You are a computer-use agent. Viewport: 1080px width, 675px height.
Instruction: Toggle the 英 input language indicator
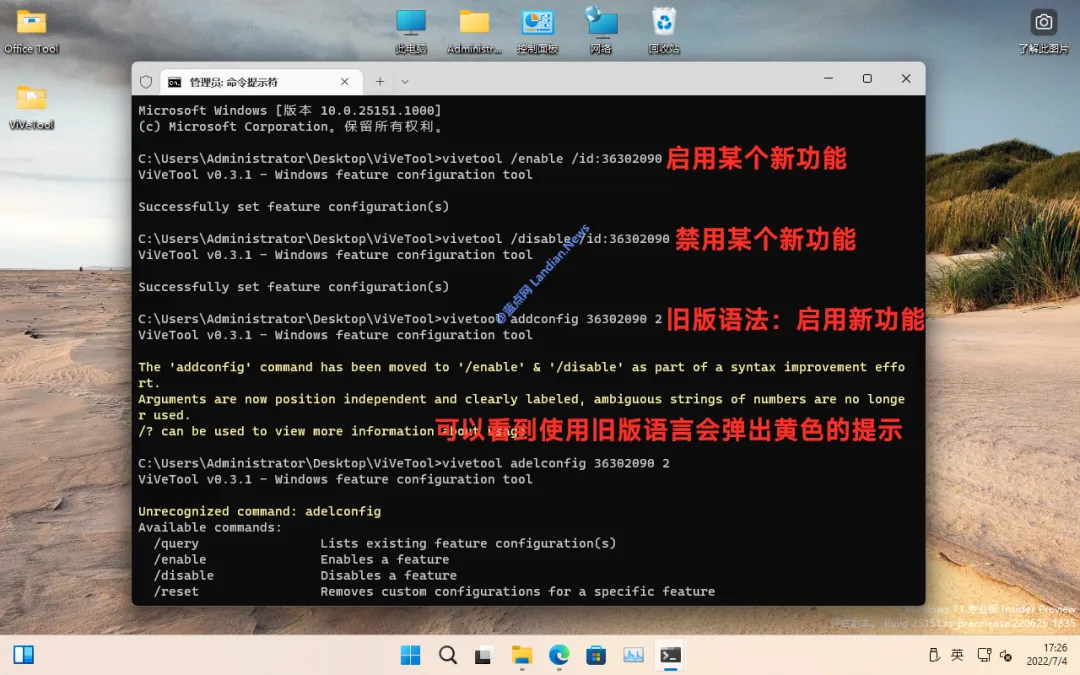958,655
